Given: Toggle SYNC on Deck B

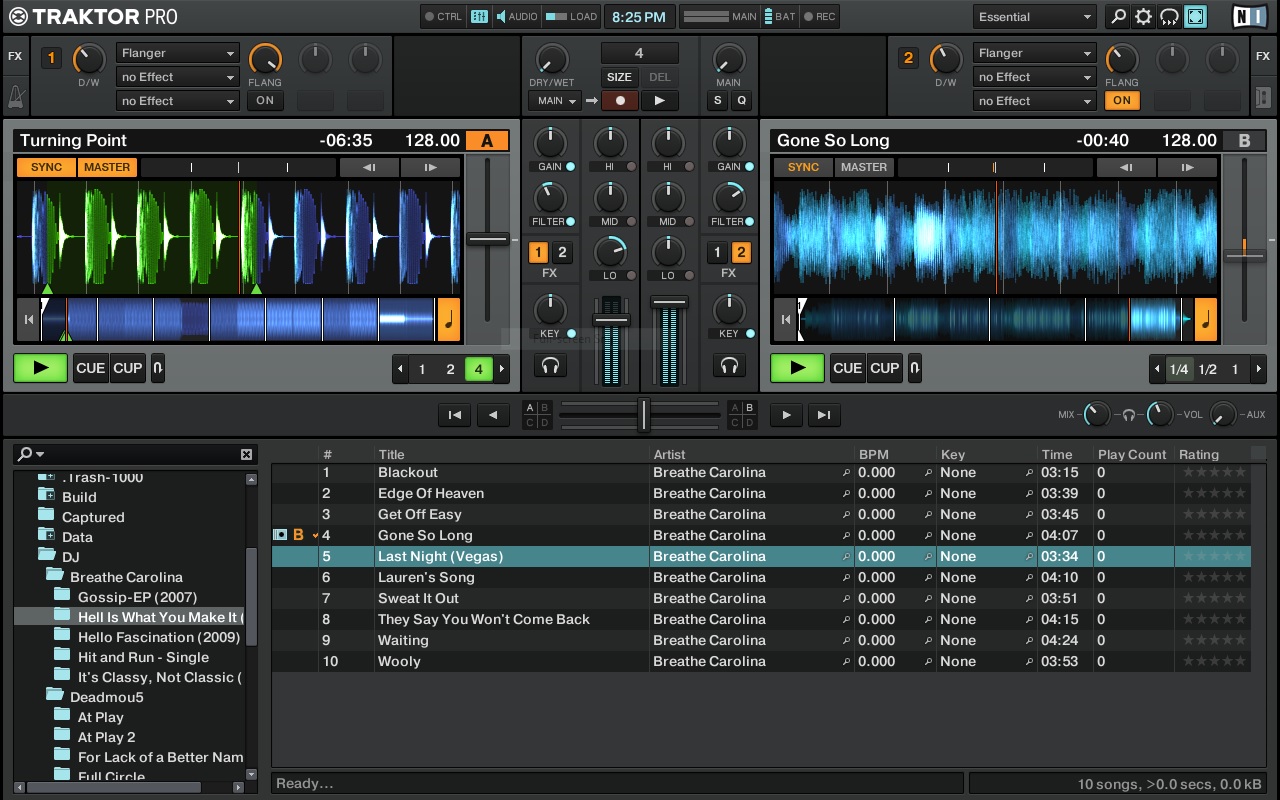Looking at the screenshot, I should [x=803, y=167].
